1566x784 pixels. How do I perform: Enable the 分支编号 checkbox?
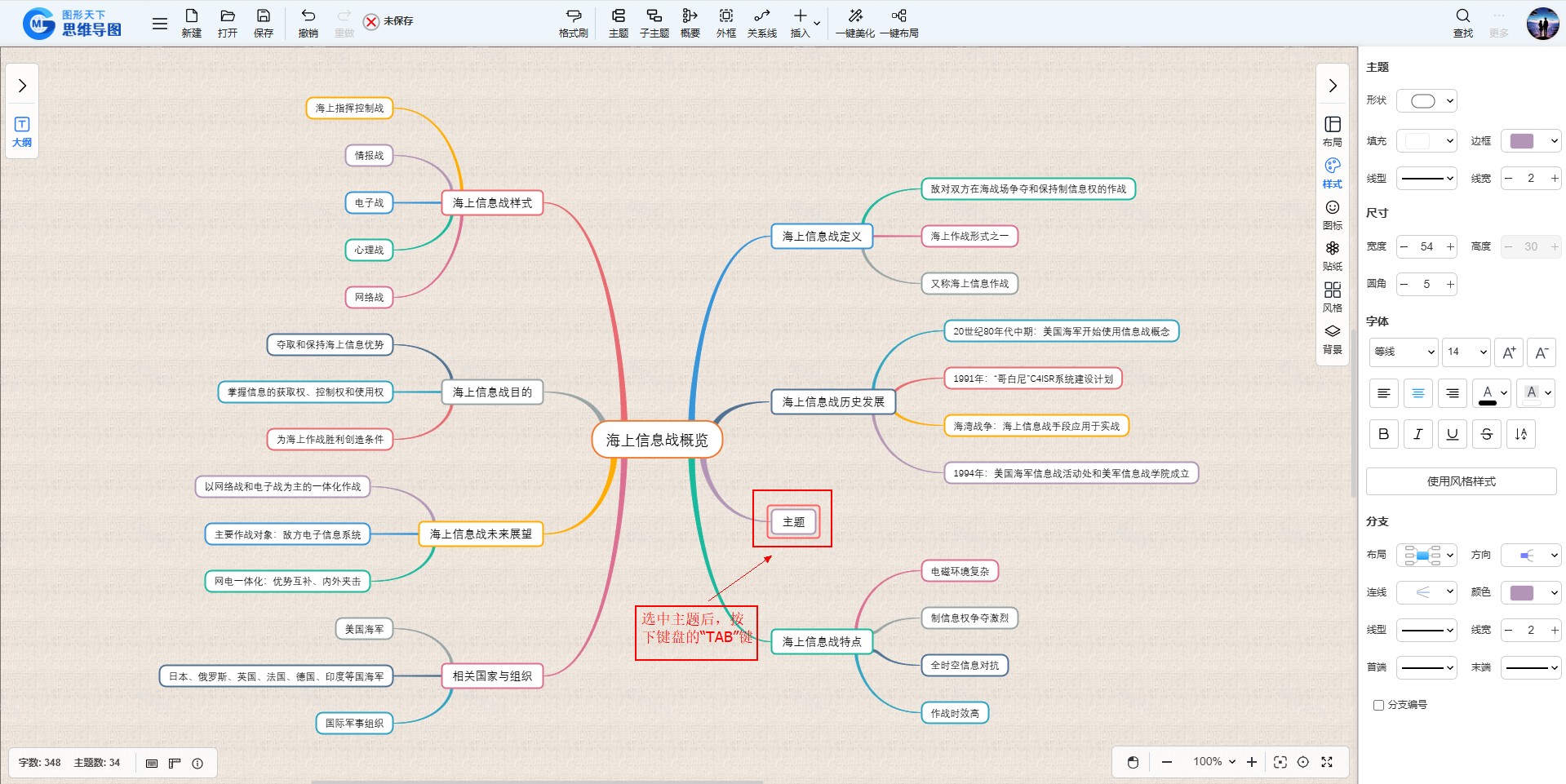tap(1378, 705)
